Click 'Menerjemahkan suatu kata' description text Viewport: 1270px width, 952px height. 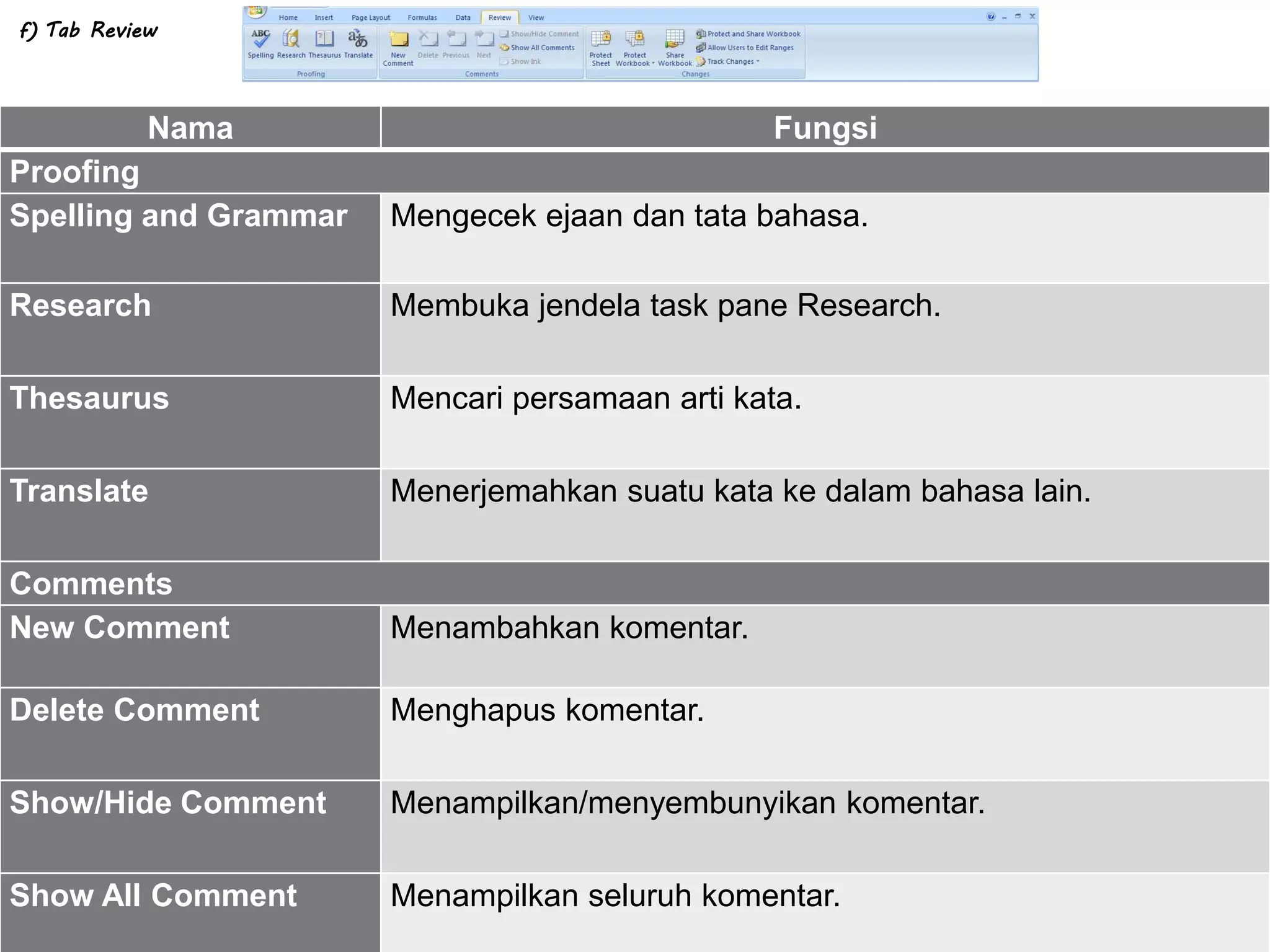click(x=740, y=491)
